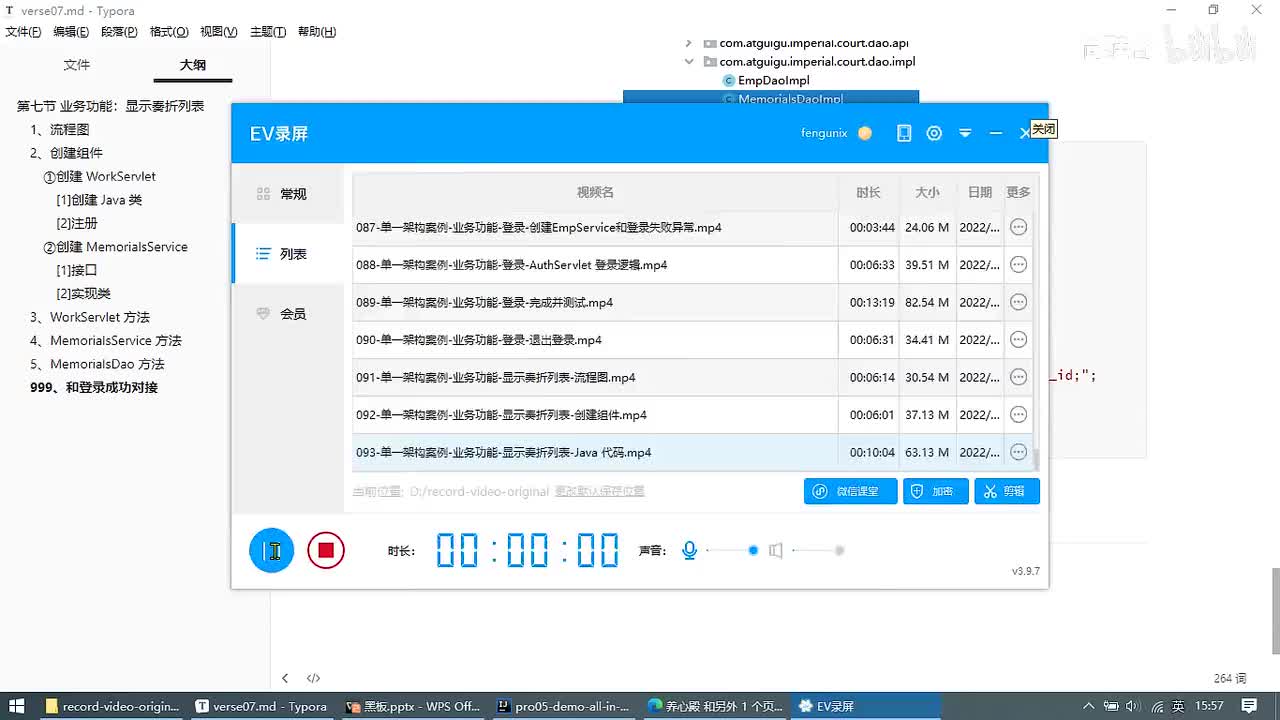The width and height of the screenshot is (1280, 720).
Task: Open Typora 段落(P) menu
Action: (119, 32)
